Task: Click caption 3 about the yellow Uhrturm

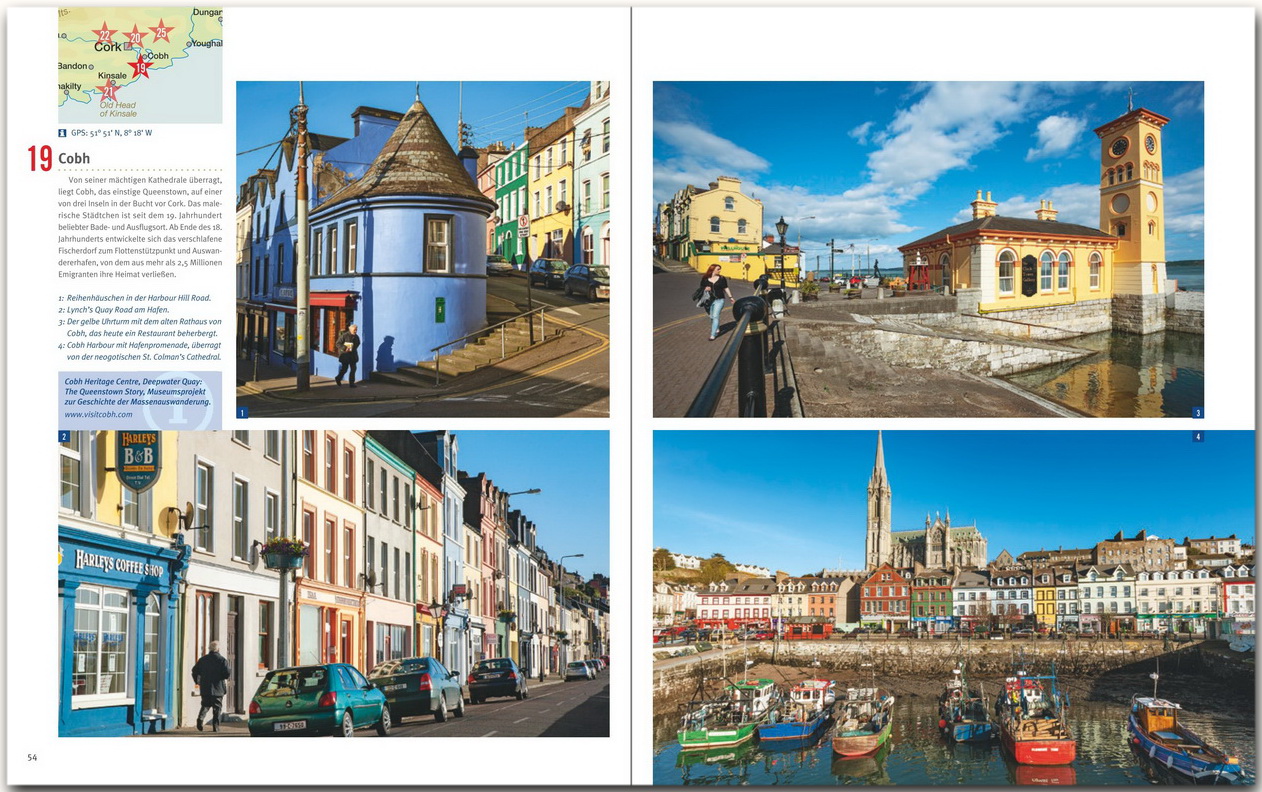Action: click(140, 327)
